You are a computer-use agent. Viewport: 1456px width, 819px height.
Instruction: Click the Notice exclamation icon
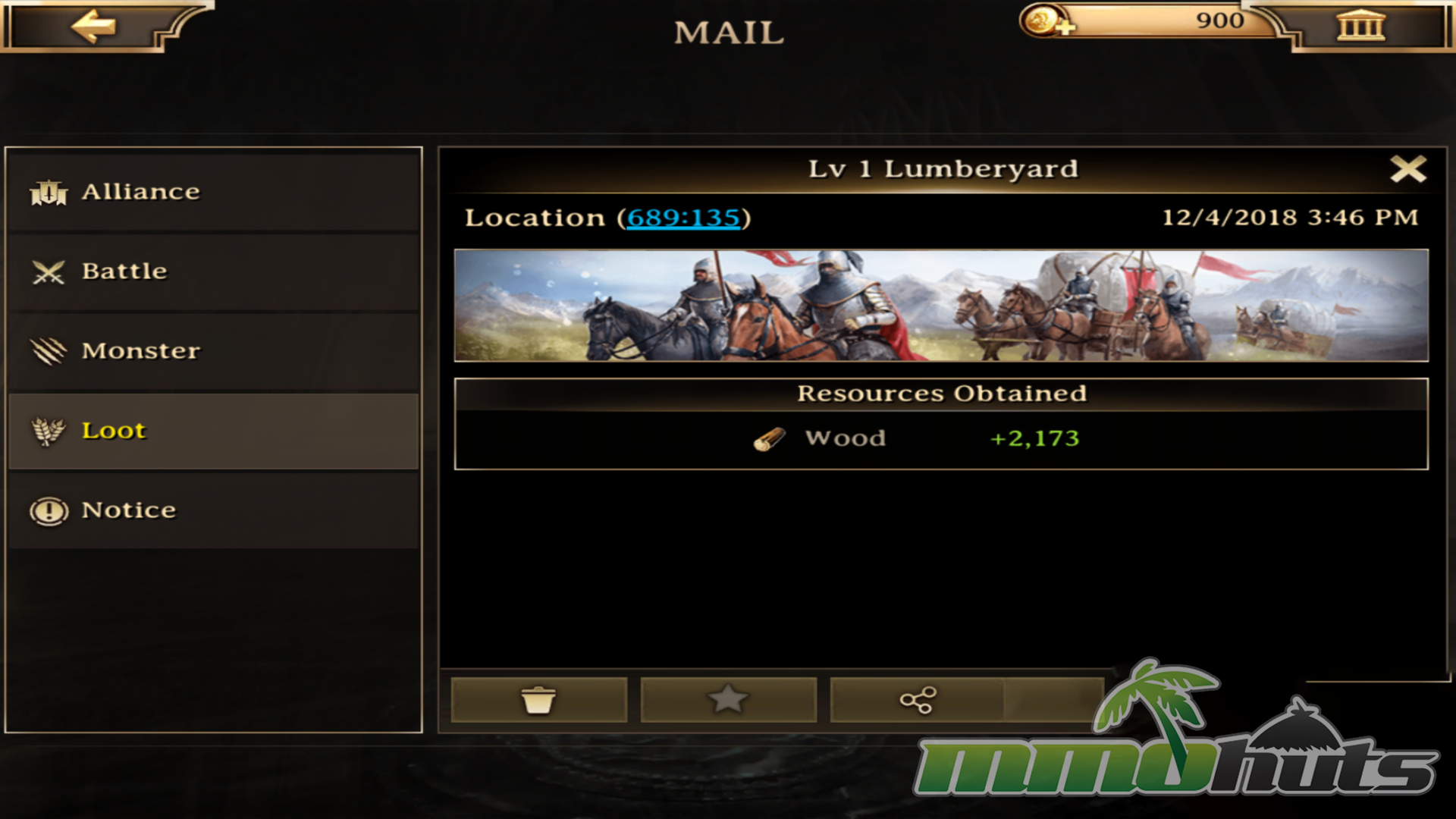49,511
